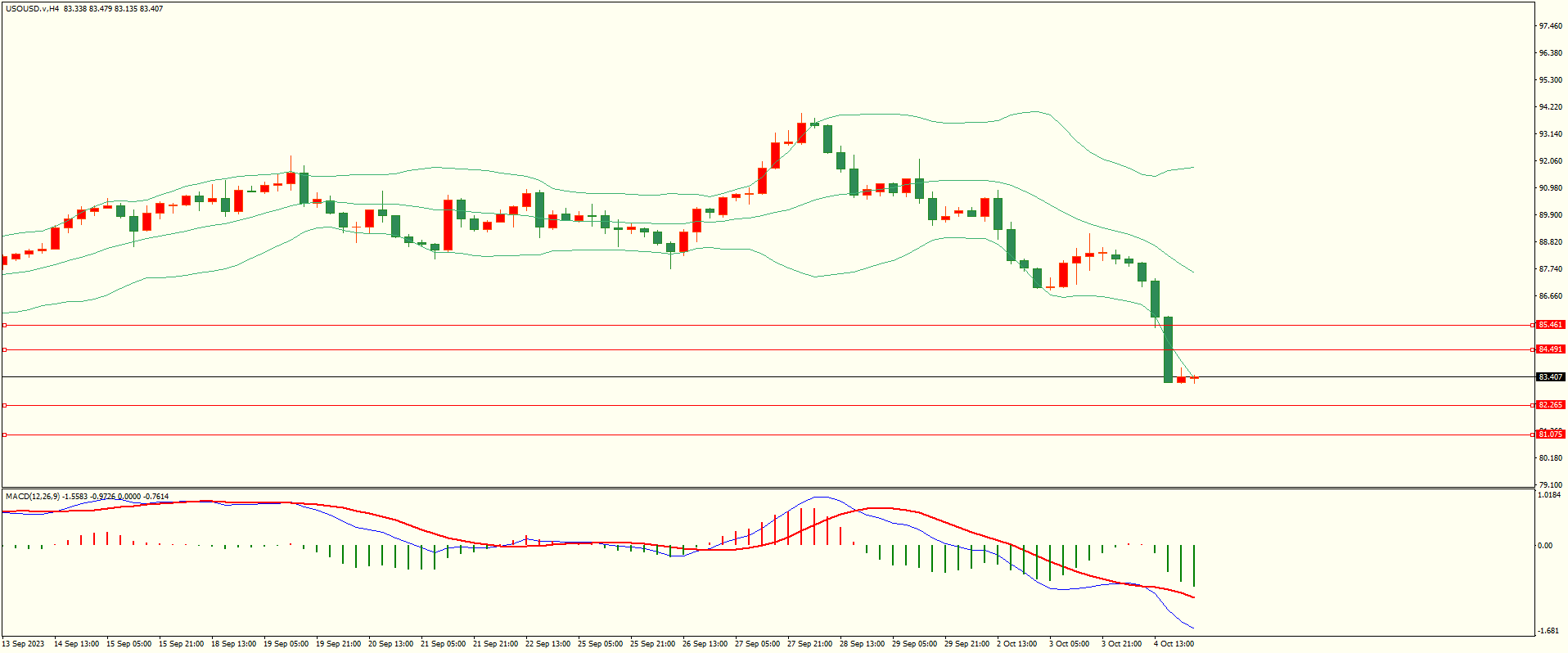
Task: Click the 27 Sep 21:00 time label
Action: click(809, 644)
